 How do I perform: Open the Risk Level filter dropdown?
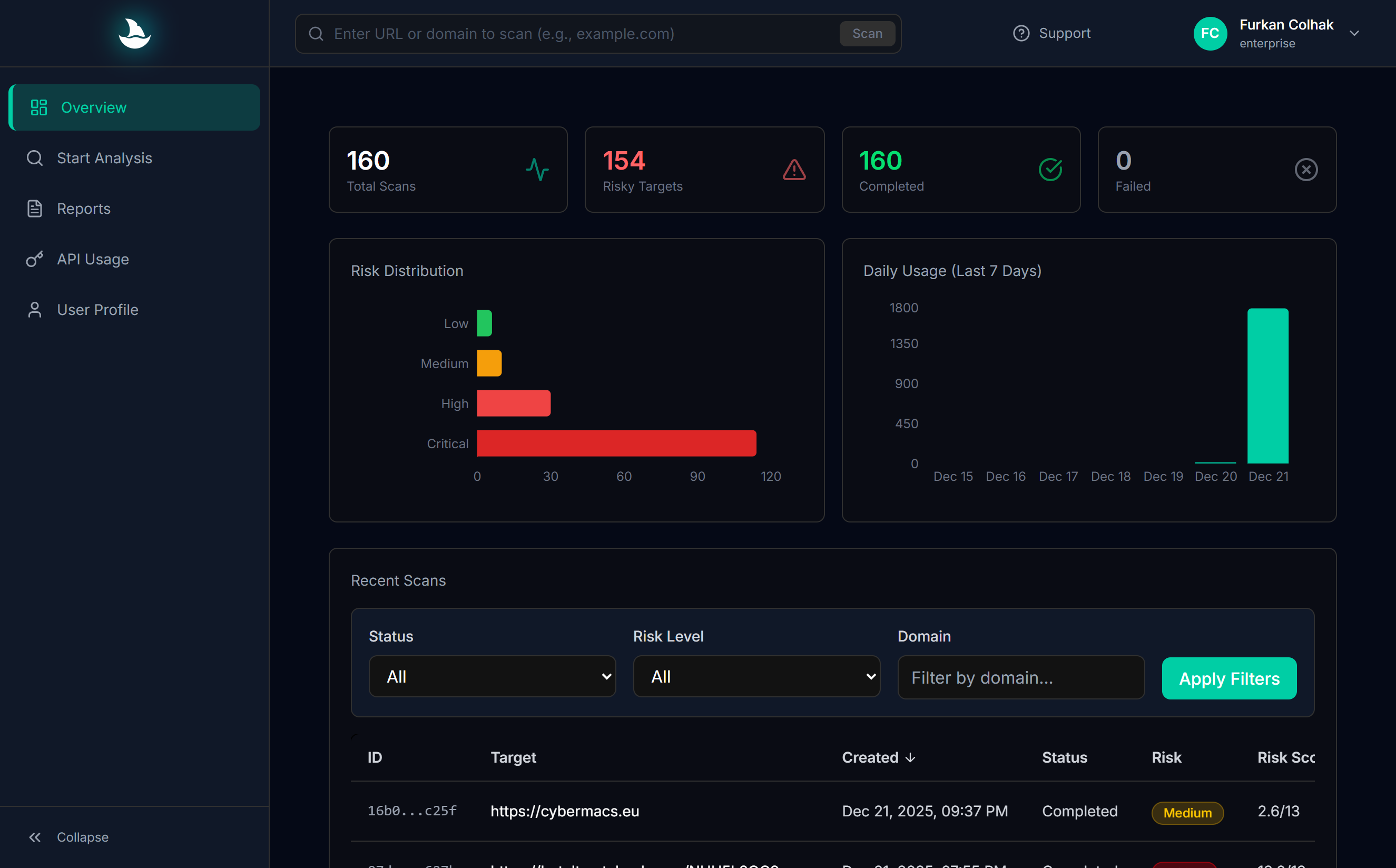[756, 676]
